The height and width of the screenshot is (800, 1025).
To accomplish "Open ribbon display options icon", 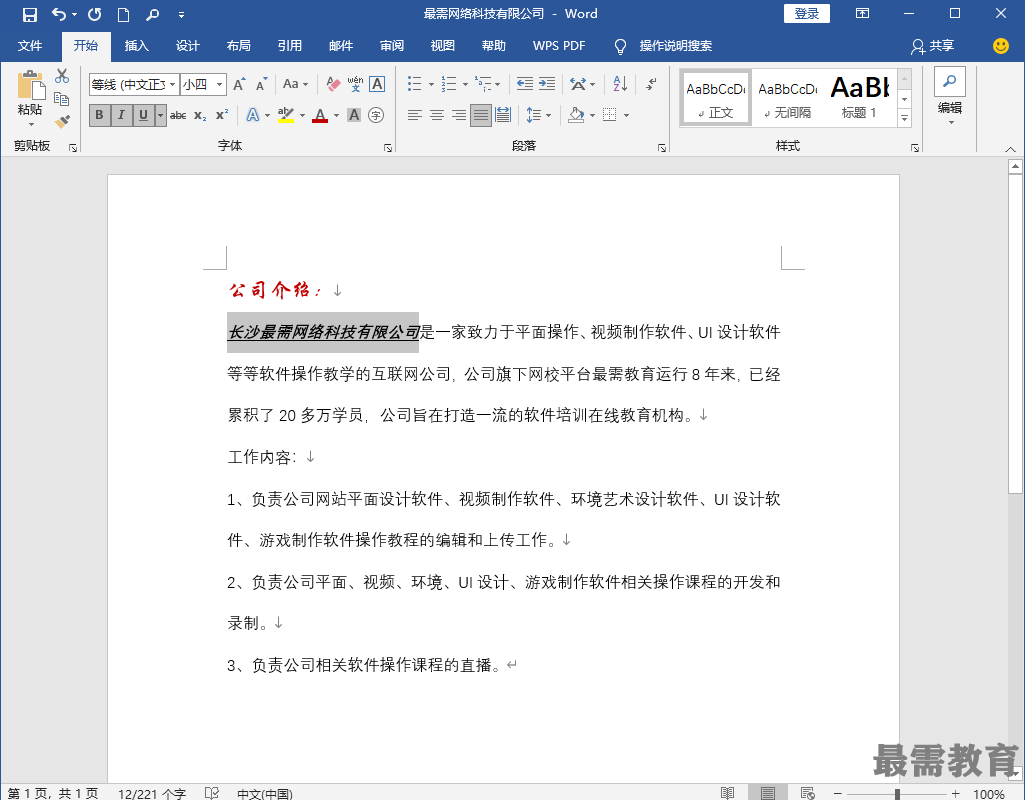I will click(x=862, y=14).
